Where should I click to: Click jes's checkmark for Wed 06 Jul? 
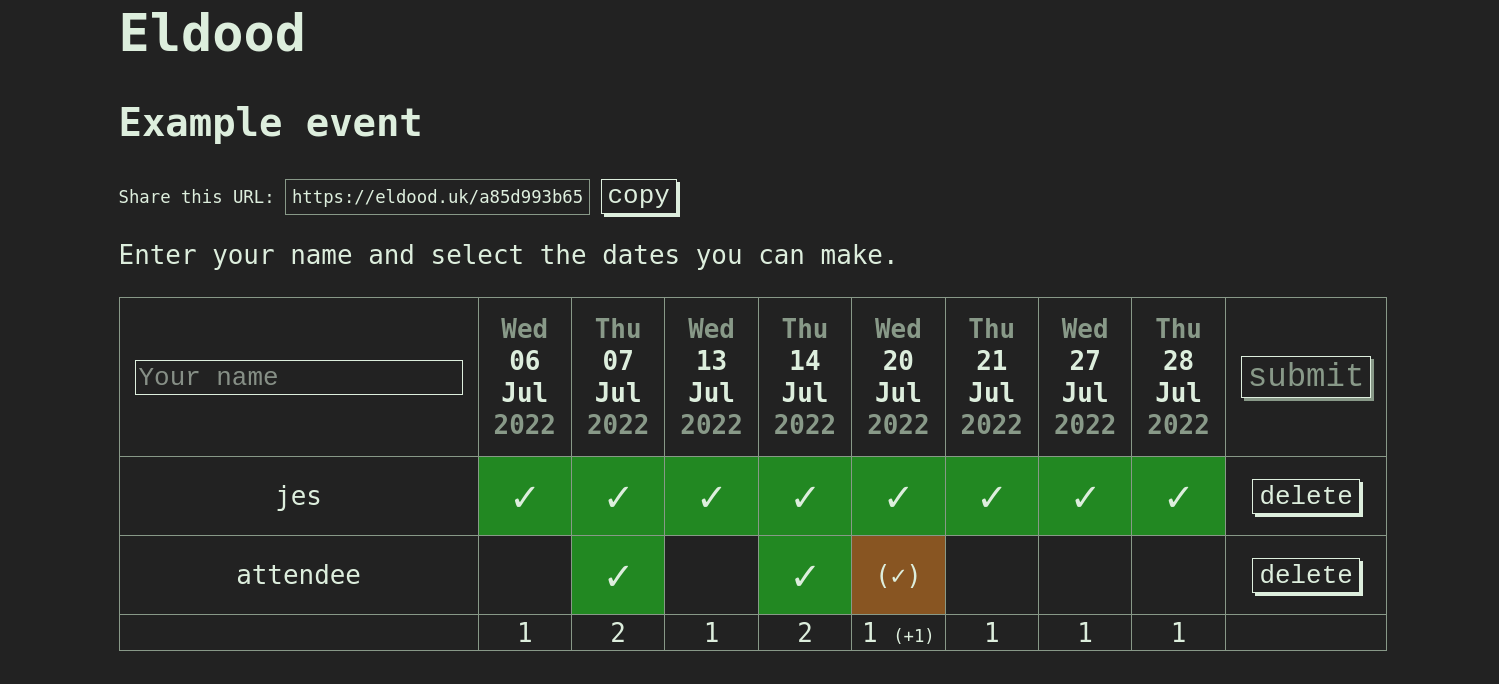coord(524,496)
